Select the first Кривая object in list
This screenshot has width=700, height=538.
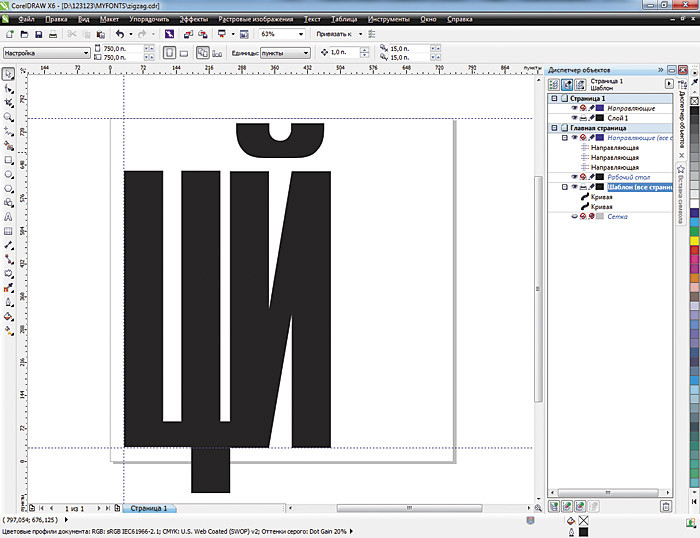[603, 197]
